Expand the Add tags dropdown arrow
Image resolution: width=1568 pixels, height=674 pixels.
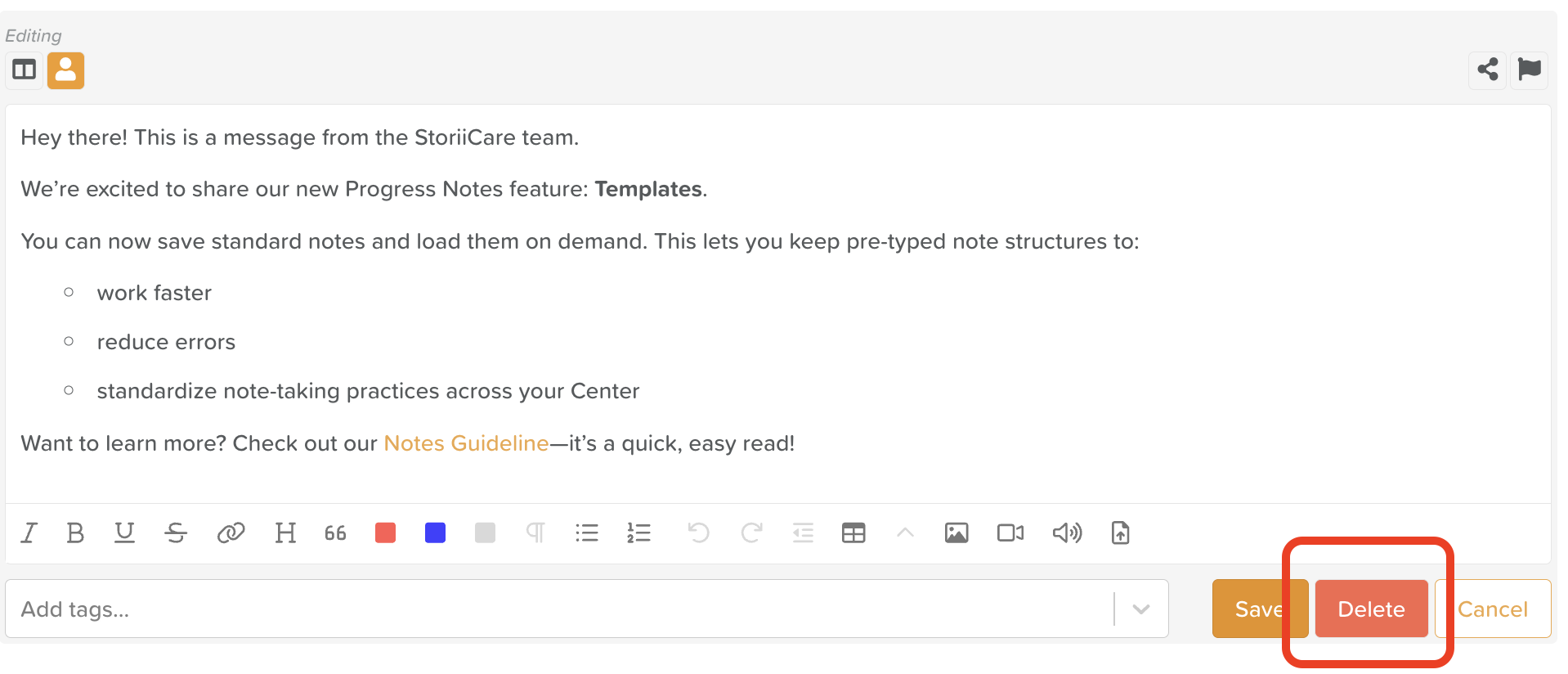coord(1141,609)
